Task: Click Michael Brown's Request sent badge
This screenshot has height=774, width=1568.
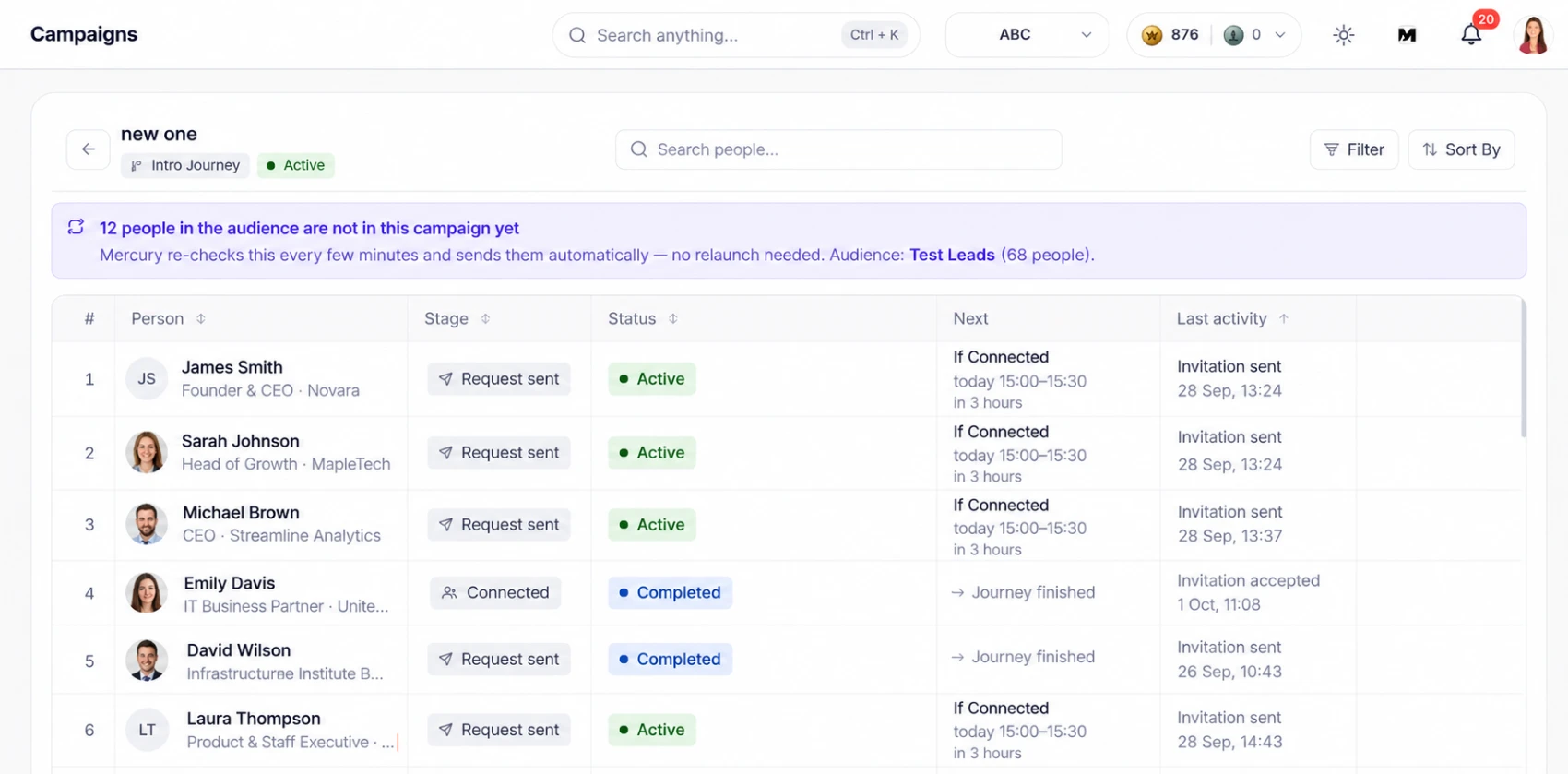Action: (499, 524)
